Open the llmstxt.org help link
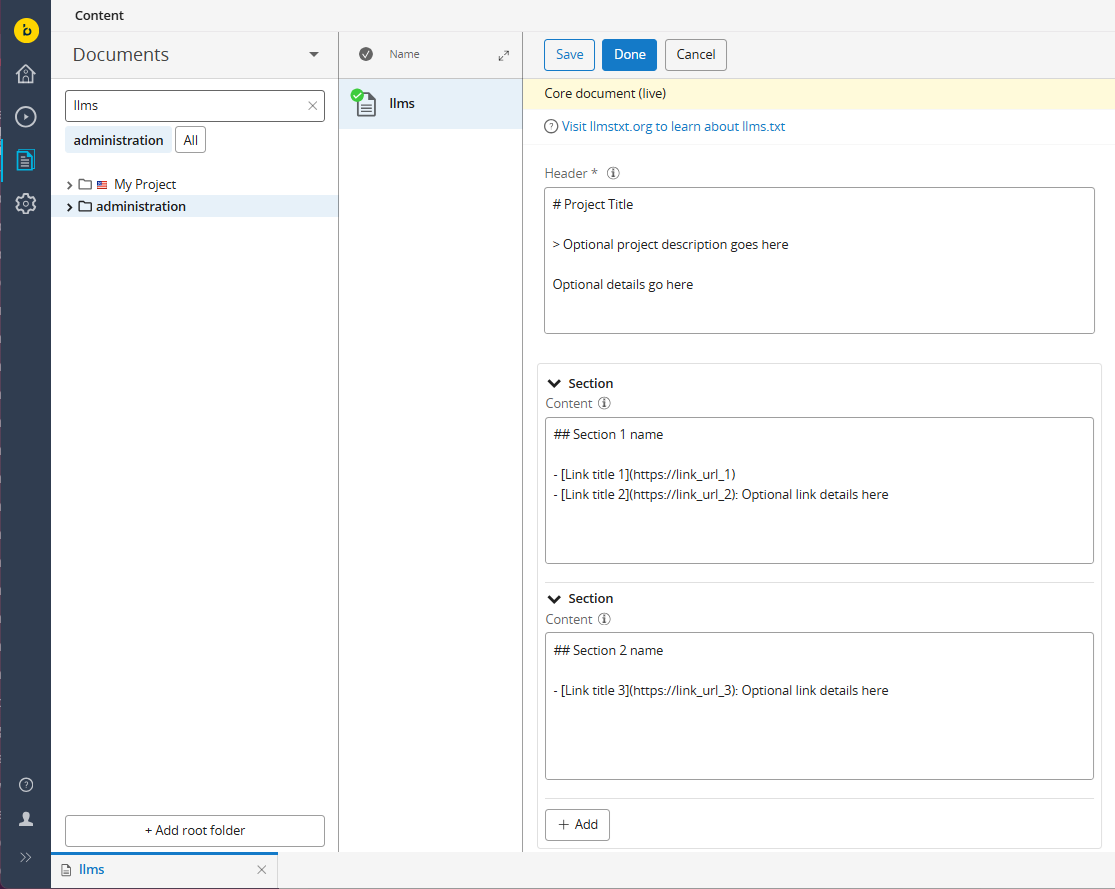 [673, 127]
